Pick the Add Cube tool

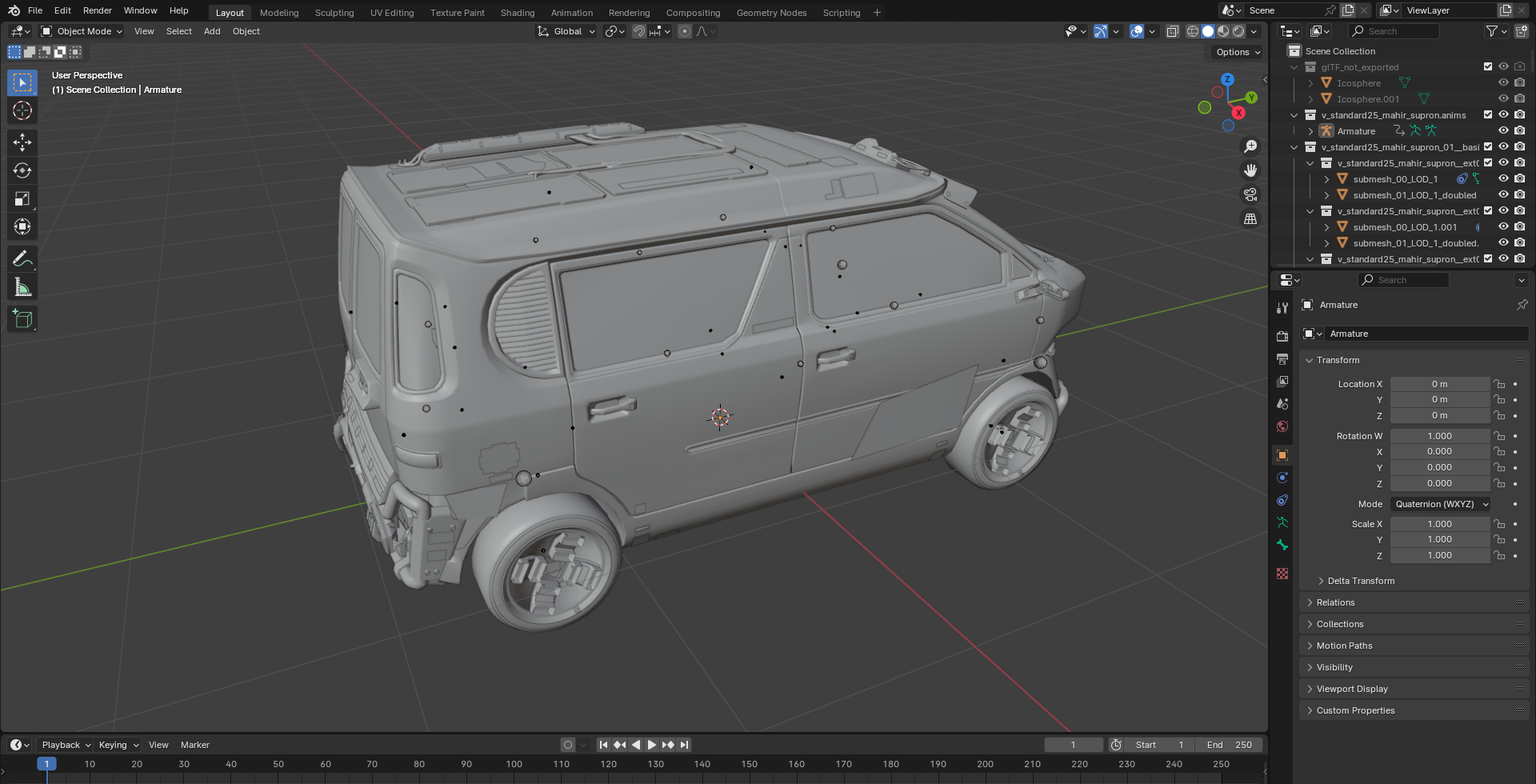[x=22, y=319]
